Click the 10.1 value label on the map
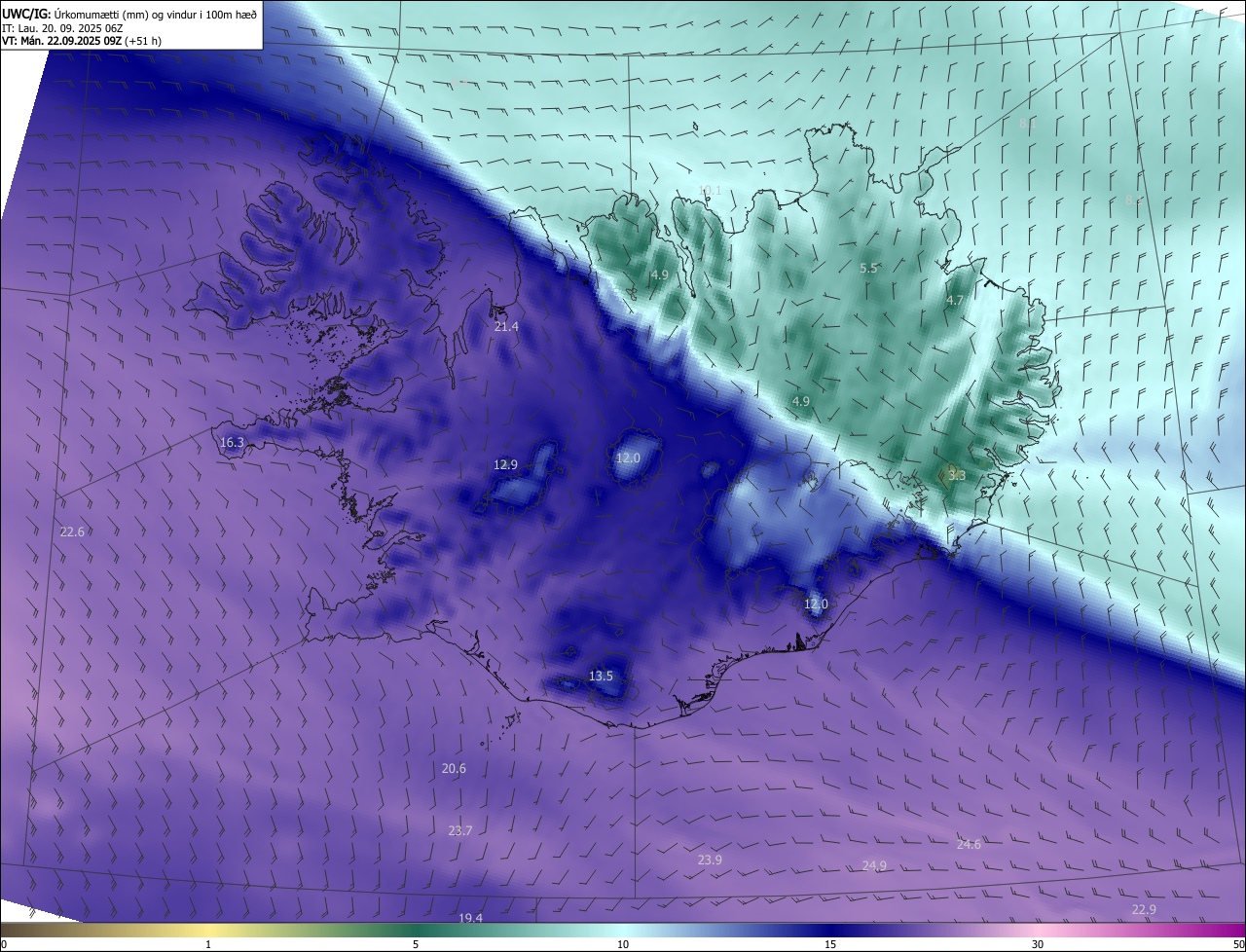The width and height of the screenshot is (1246, 952). click(x=710, y=191)
